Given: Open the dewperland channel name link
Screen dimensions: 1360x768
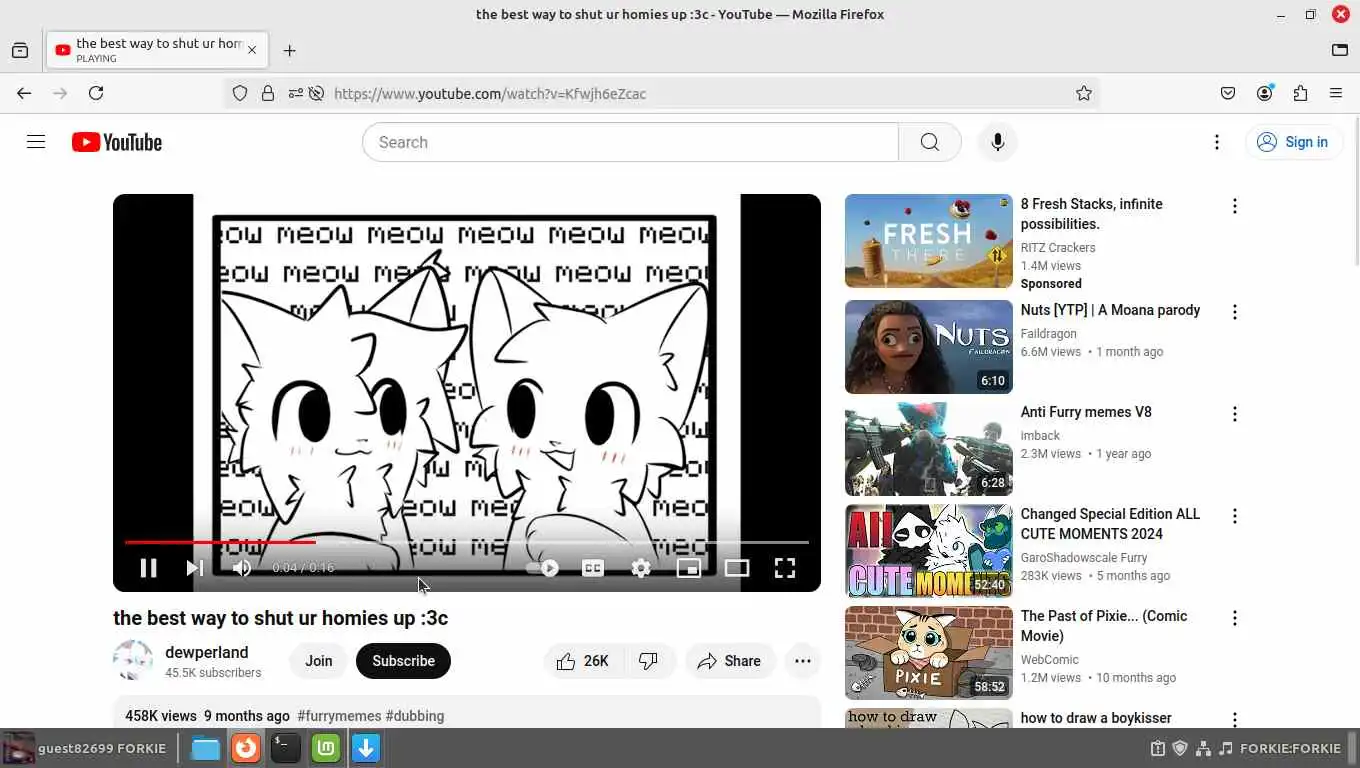Looking at the screenshot, I should 207,652.
